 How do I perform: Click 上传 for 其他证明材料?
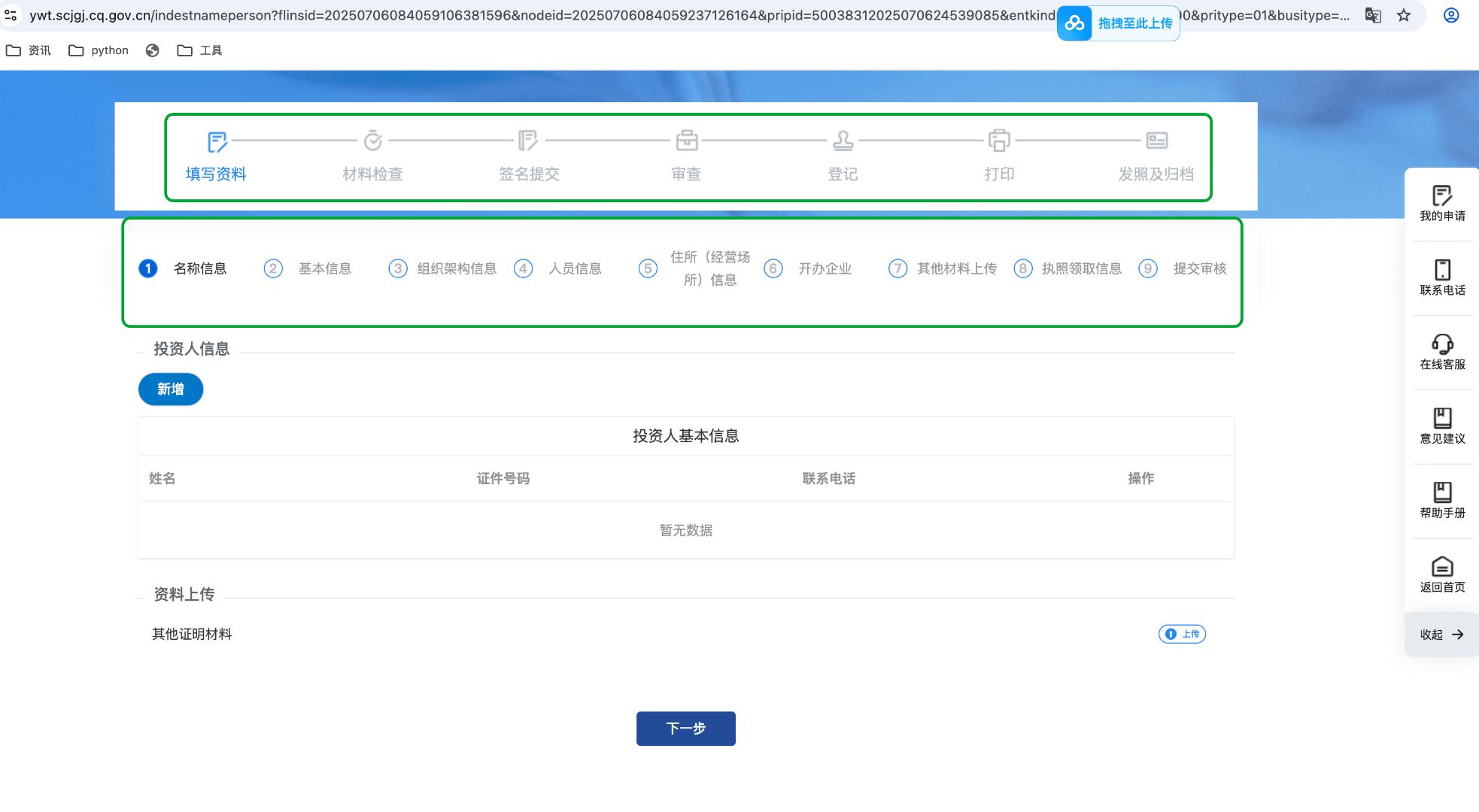tap(1182, 634)
